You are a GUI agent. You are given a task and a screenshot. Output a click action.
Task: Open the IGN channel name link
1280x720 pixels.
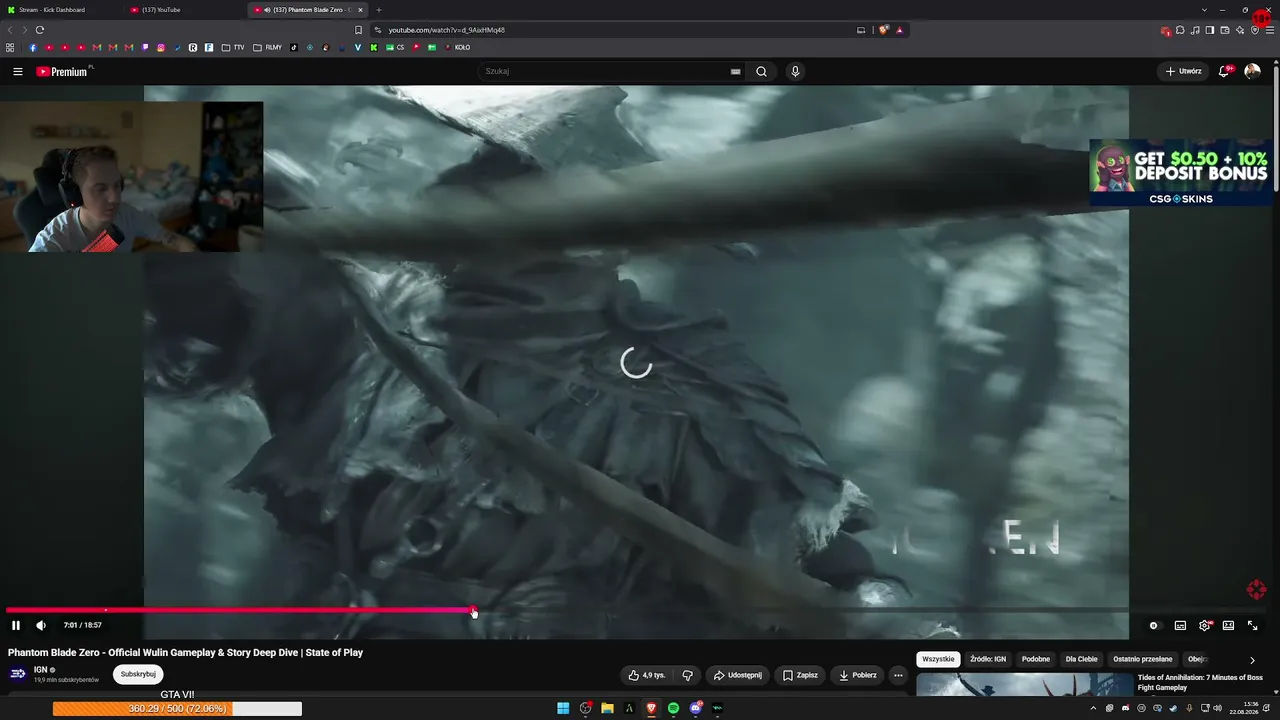click(x=41, y=670)
